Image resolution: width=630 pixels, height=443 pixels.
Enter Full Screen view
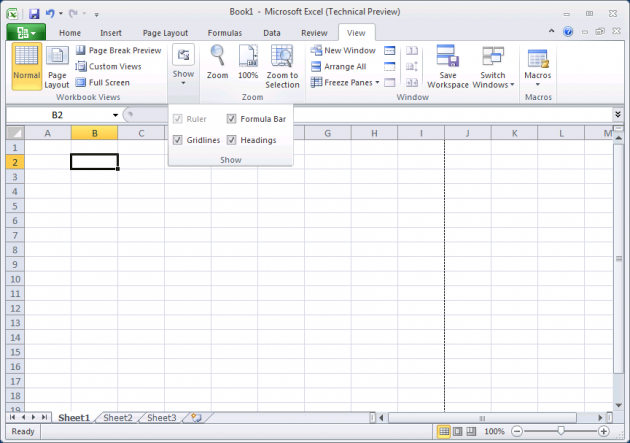click(103, 82)
